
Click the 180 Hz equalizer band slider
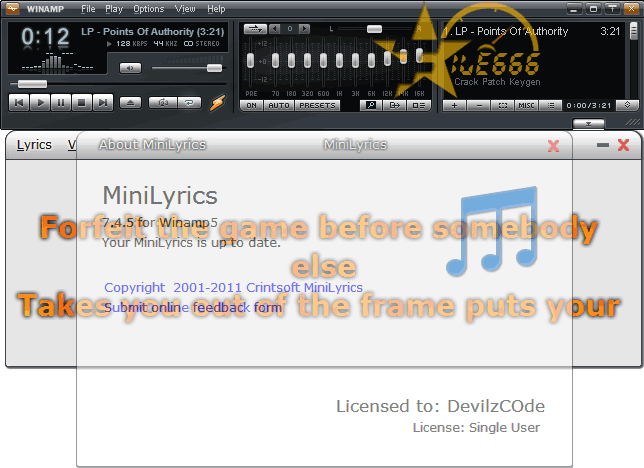pos(291,61)
